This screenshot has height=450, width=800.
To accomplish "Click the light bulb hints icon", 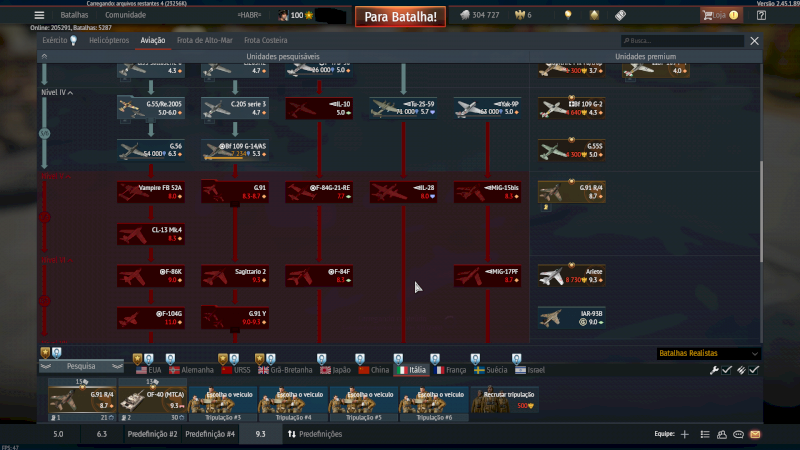I will pos(568,15).
